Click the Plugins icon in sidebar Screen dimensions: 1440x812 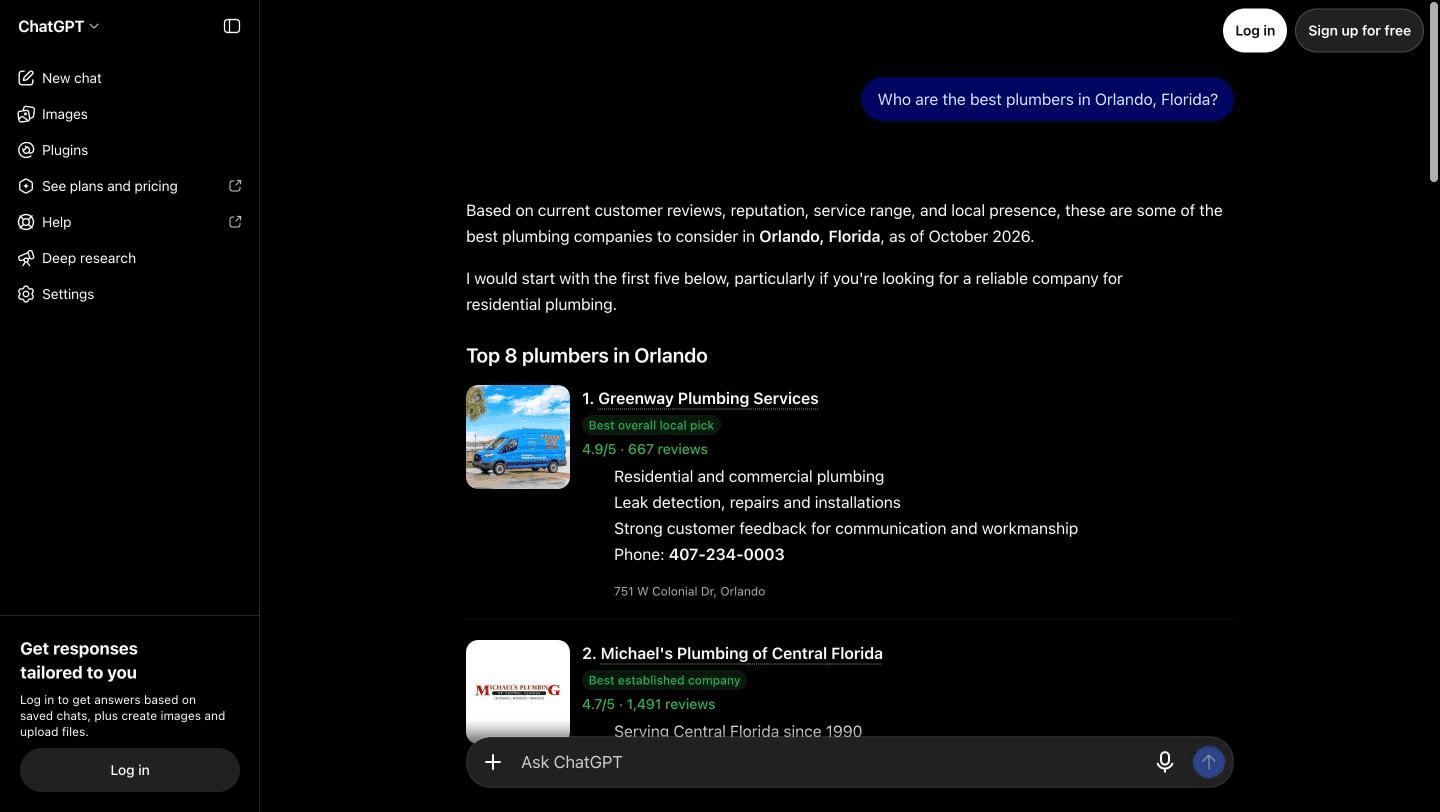click(26, 150)
